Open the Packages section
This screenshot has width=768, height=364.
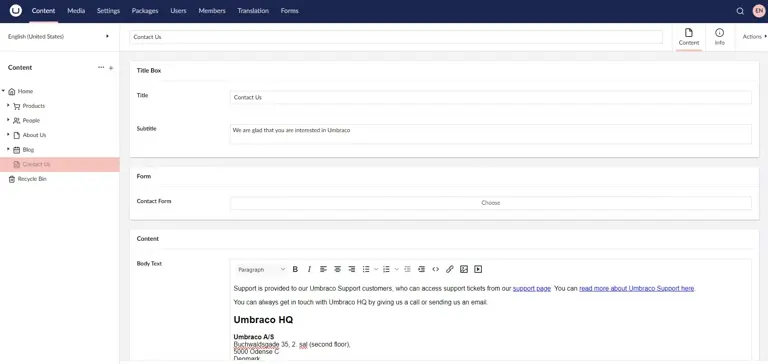click(x=145, y=11)
